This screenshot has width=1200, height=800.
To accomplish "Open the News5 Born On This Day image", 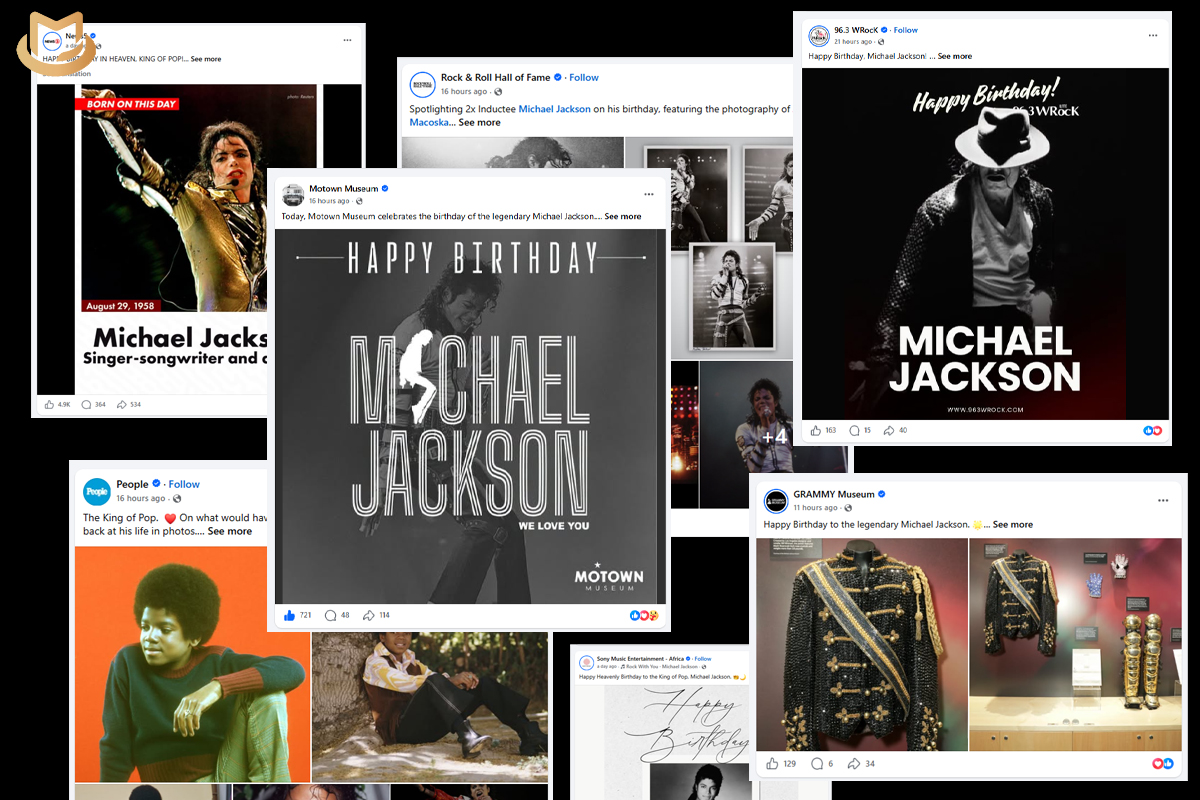I will (x=199, y=239).
